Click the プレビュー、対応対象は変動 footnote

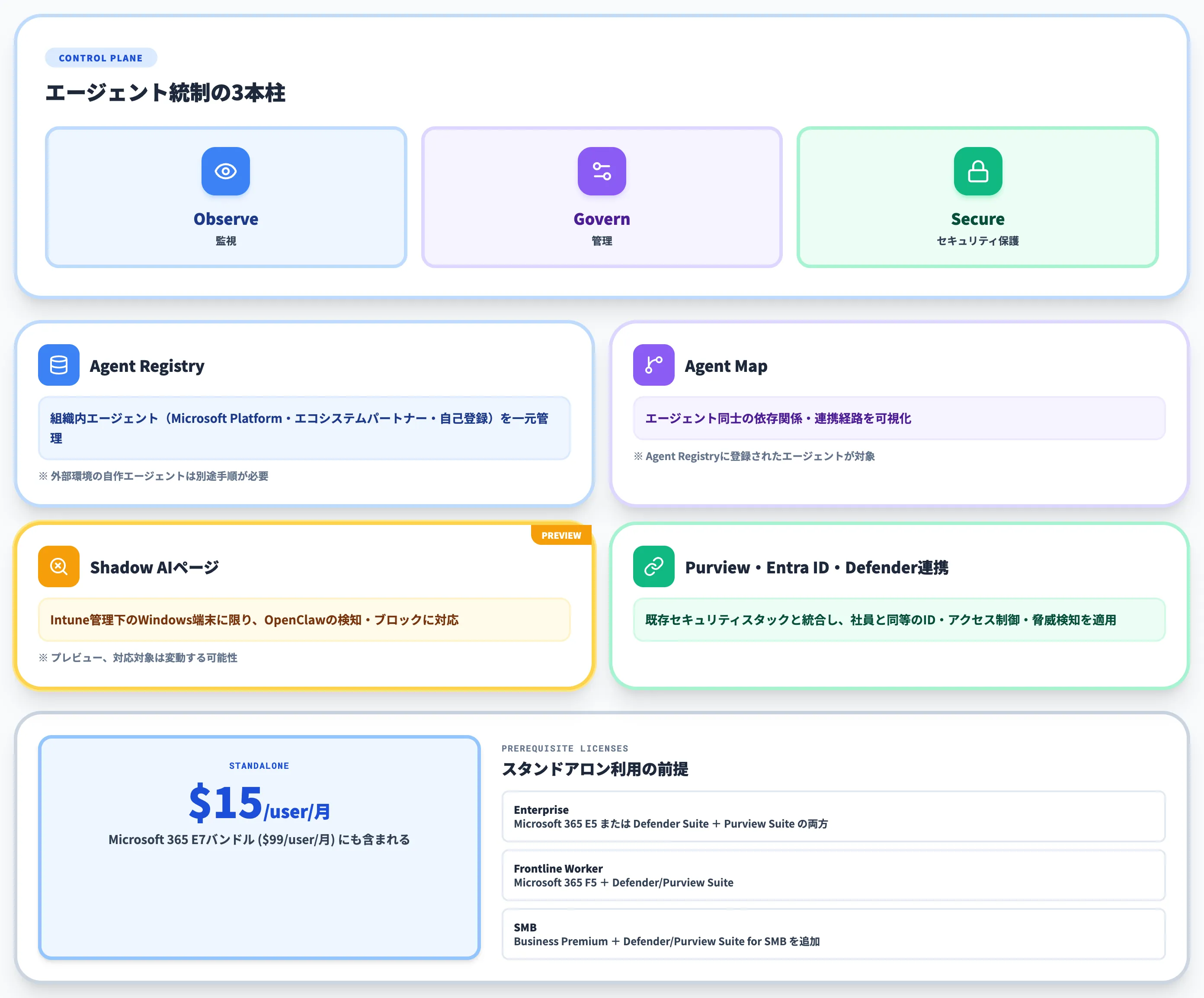138,658
